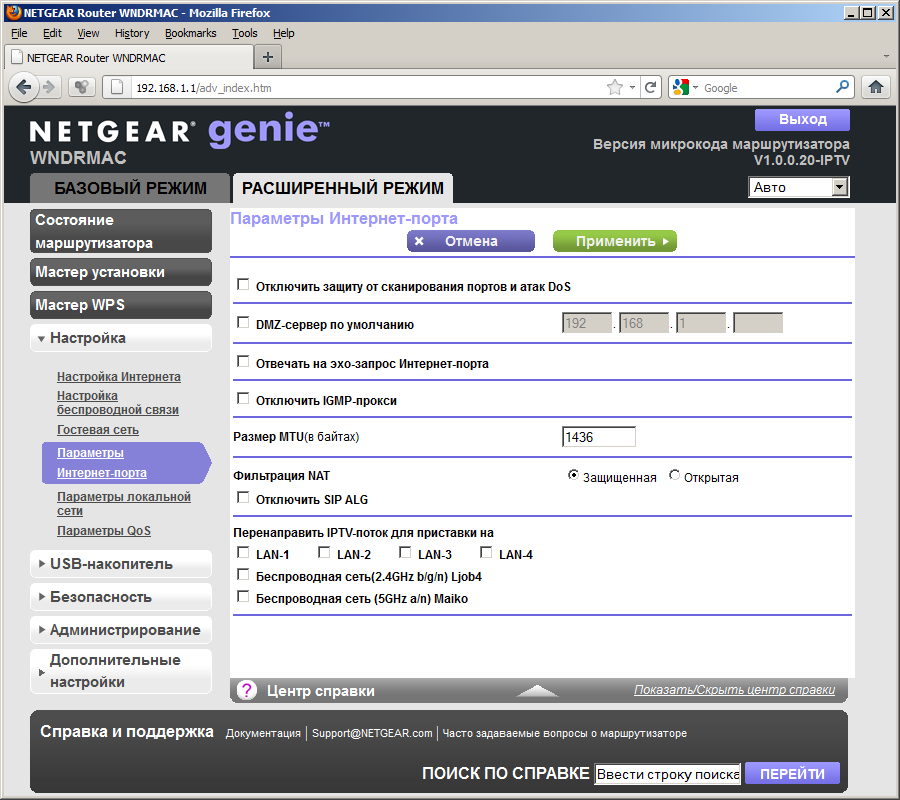Click the Help Center upward triangle
Viewport: 900px width, 800px height.
pos(537,690)
